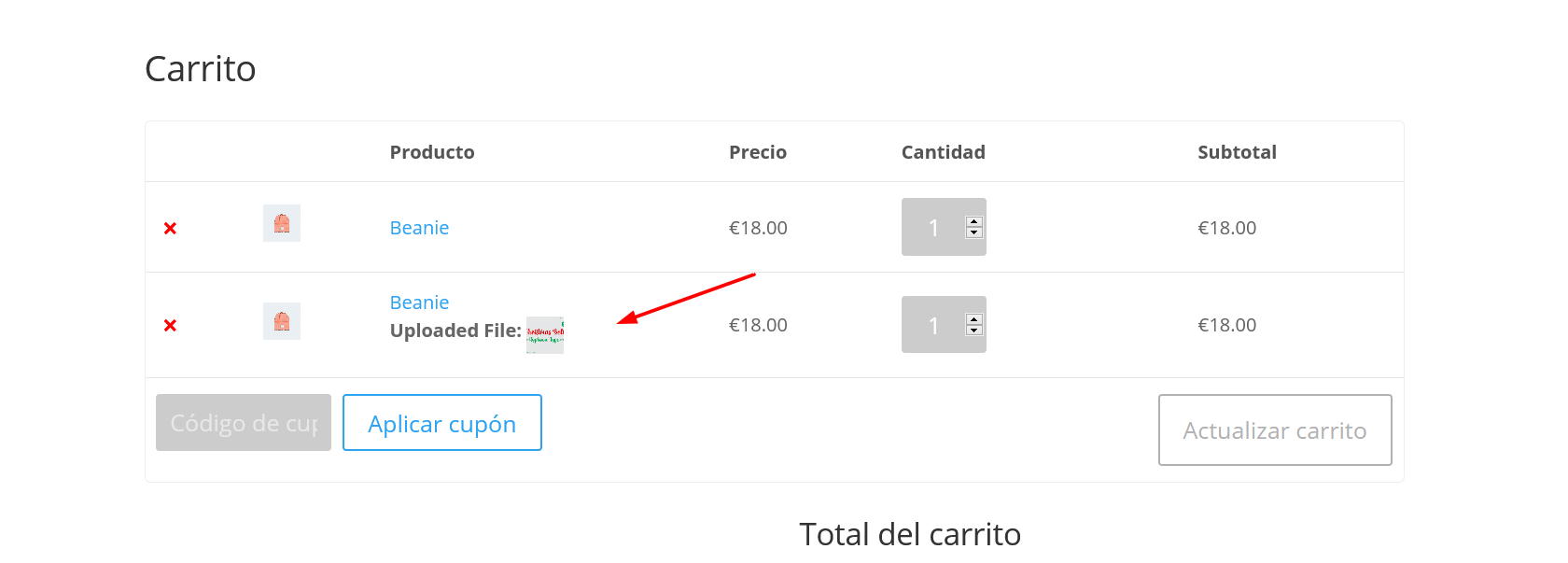View the uploaded file image preview
The height and width of the screenshot is (563, 1568).
pyautogui.click(x=545, y=335)
